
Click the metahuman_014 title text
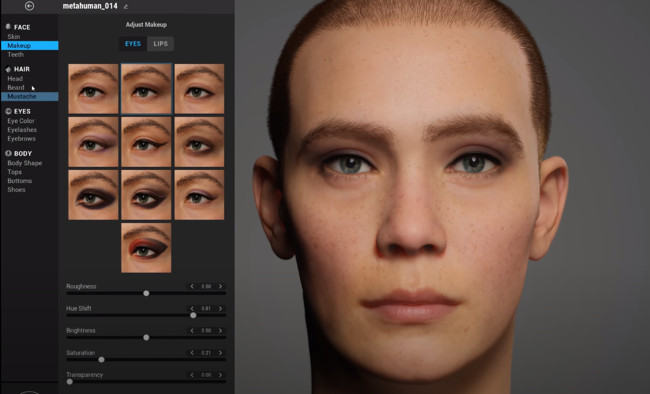pyautogui.click(x=90, y=6)
